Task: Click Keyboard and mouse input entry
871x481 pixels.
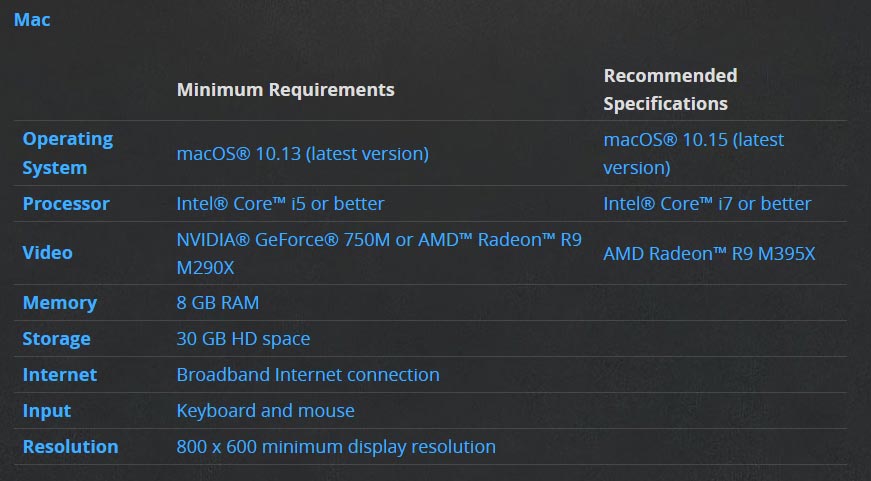Action: [x=266, y=411]
